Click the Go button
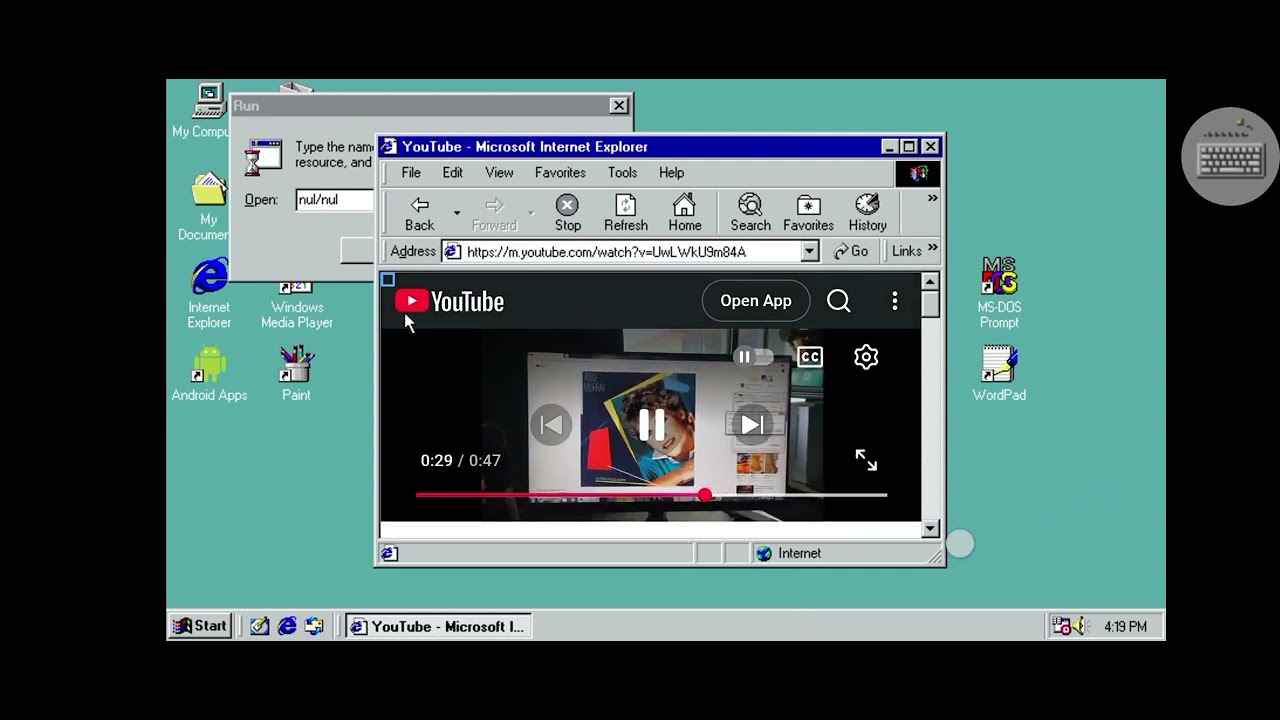The image size is (1280, 720). 850,252
